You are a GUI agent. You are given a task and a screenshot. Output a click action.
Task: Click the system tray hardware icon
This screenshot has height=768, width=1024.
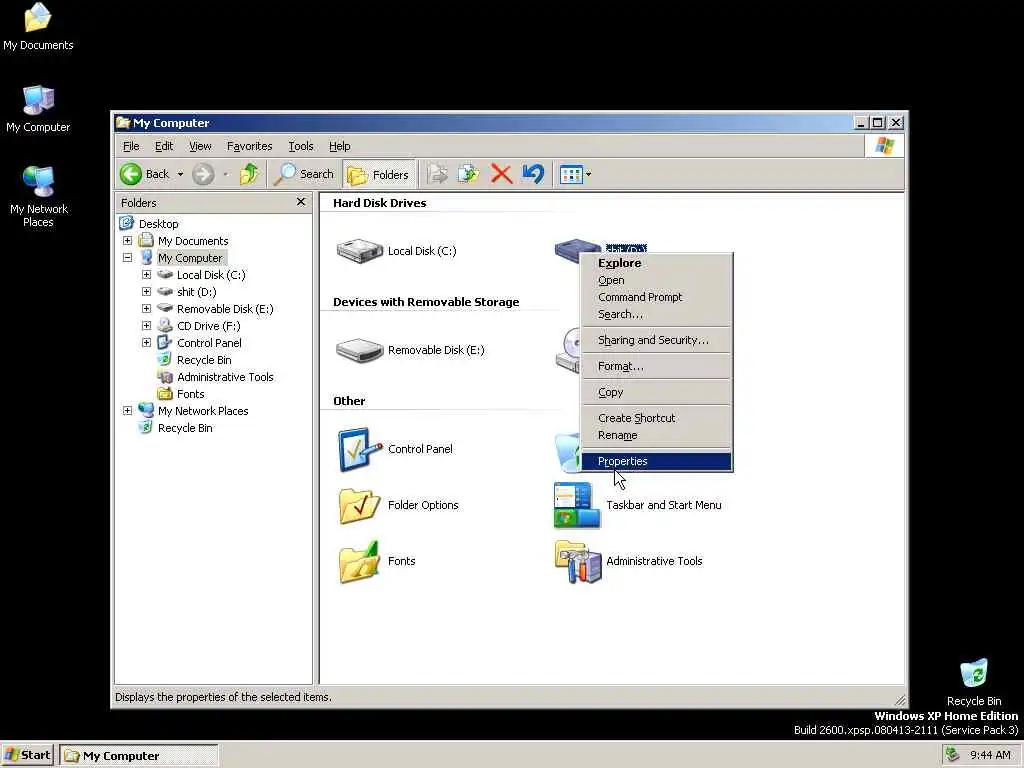(953, 755)
